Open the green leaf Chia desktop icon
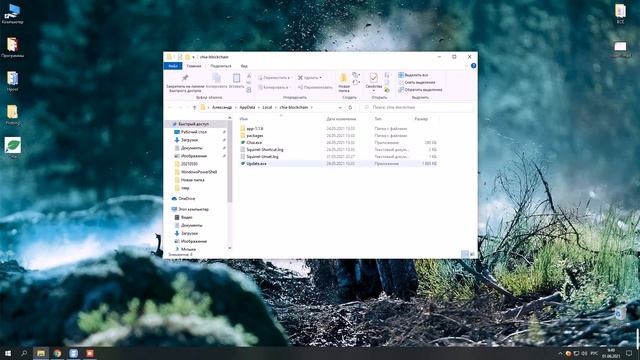640x360 pixels. (x=13, y=147)
